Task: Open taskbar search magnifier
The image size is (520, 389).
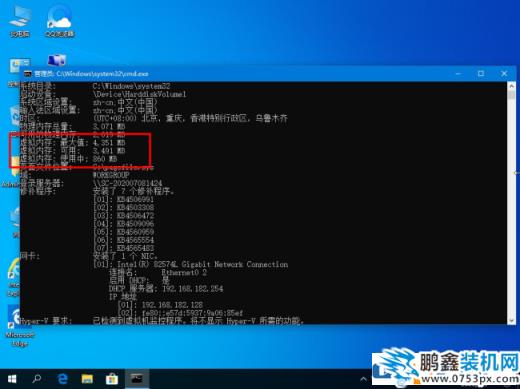Action: pyautogui.click(x=37, y=379)
